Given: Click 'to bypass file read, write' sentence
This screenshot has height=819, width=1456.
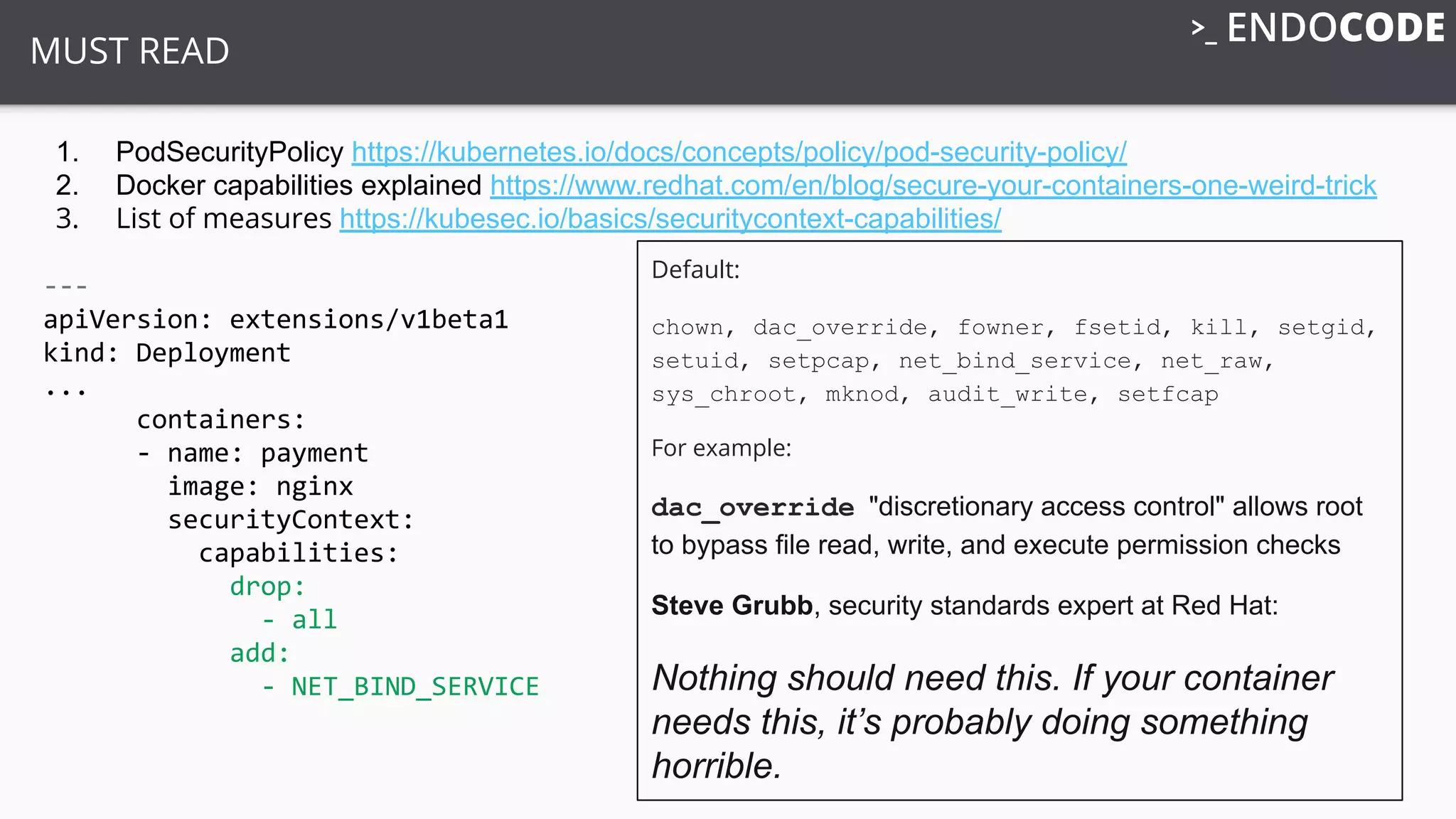Looking at the screenshot, I should click(996, 545).
